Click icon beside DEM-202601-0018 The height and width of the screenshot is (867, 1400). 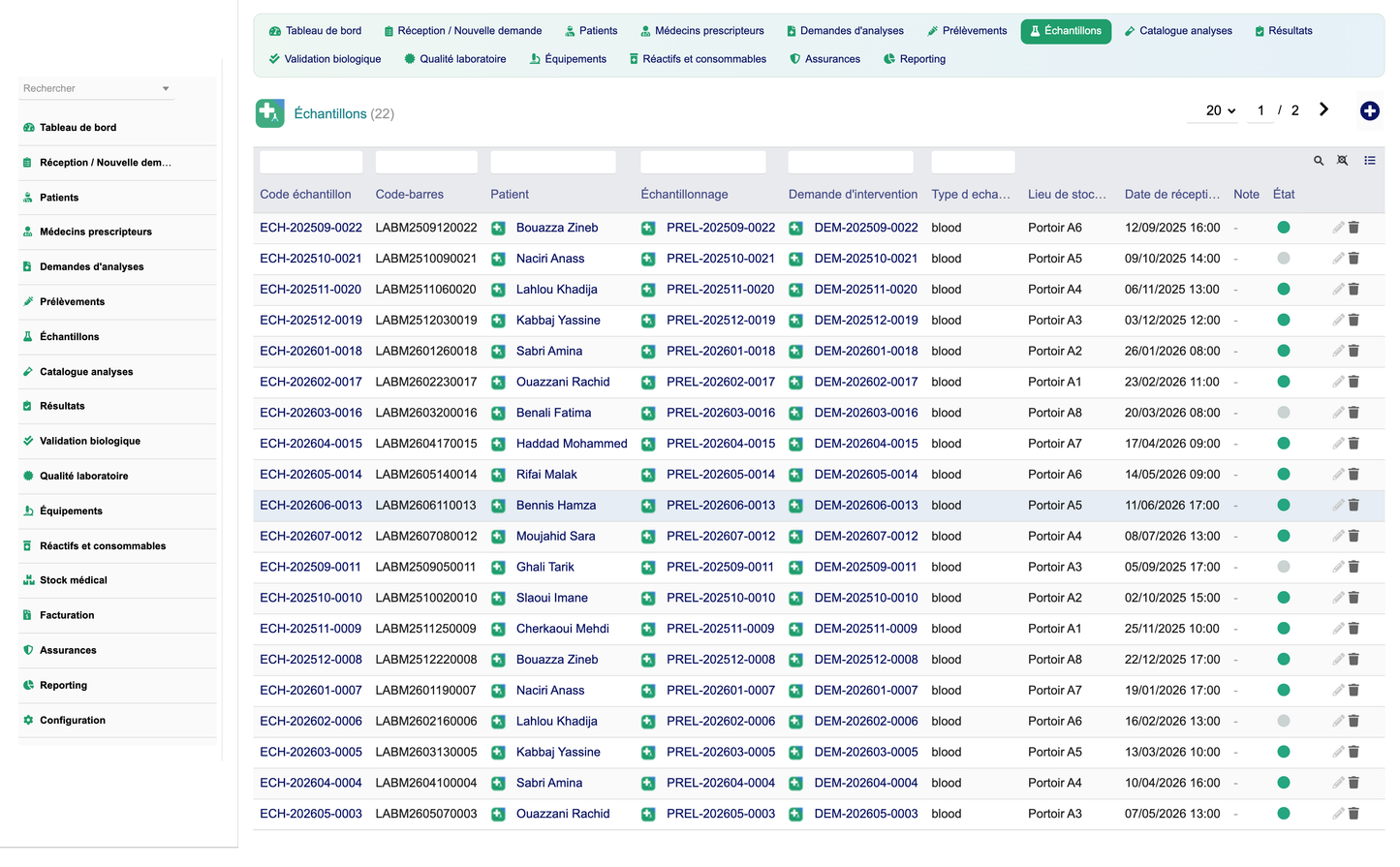click(795, 351)
